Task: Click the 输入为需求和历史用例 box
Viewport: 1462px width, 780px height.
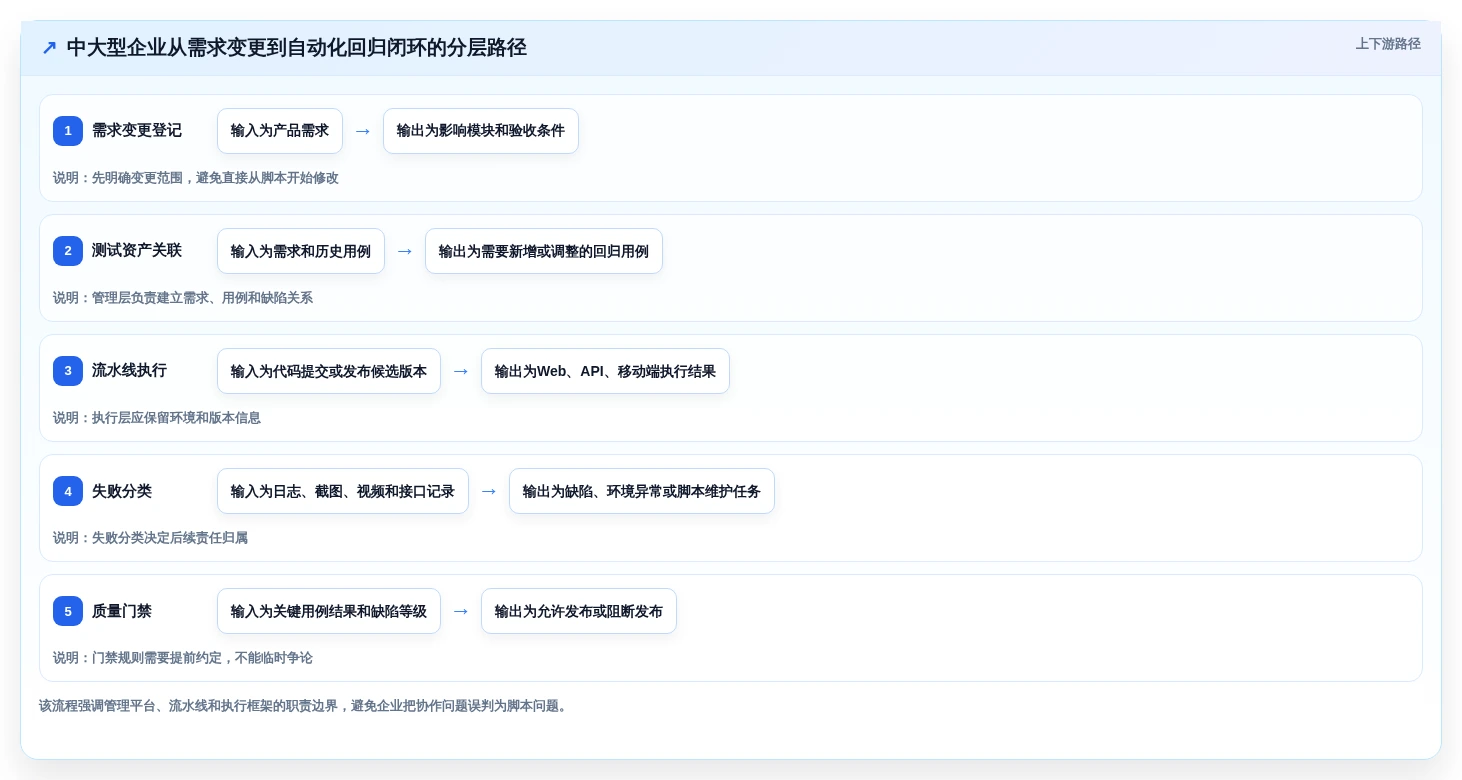Action: [301, 251]
